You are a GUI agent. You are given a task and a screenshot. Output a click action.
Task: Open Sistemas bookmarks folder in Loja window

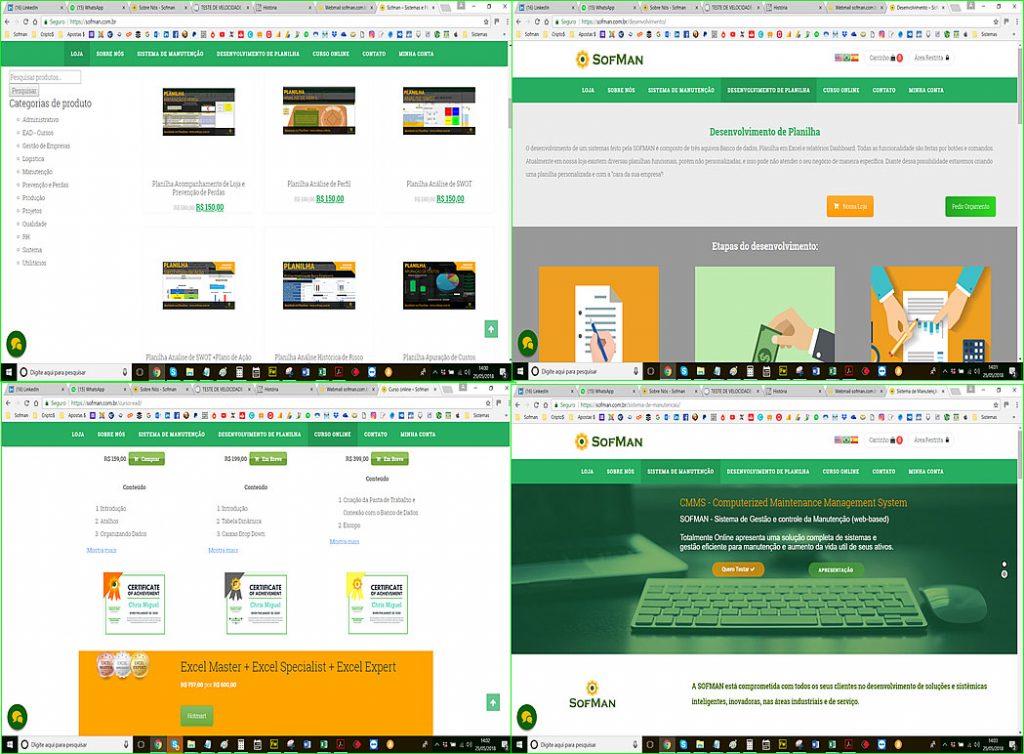click(x=477, y=34)
